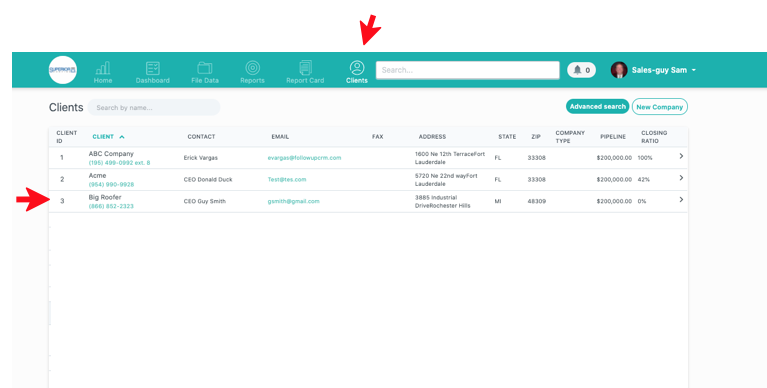
Task: Click the 1600 Ne 12th Terrace address
Action: click(450, 158)
